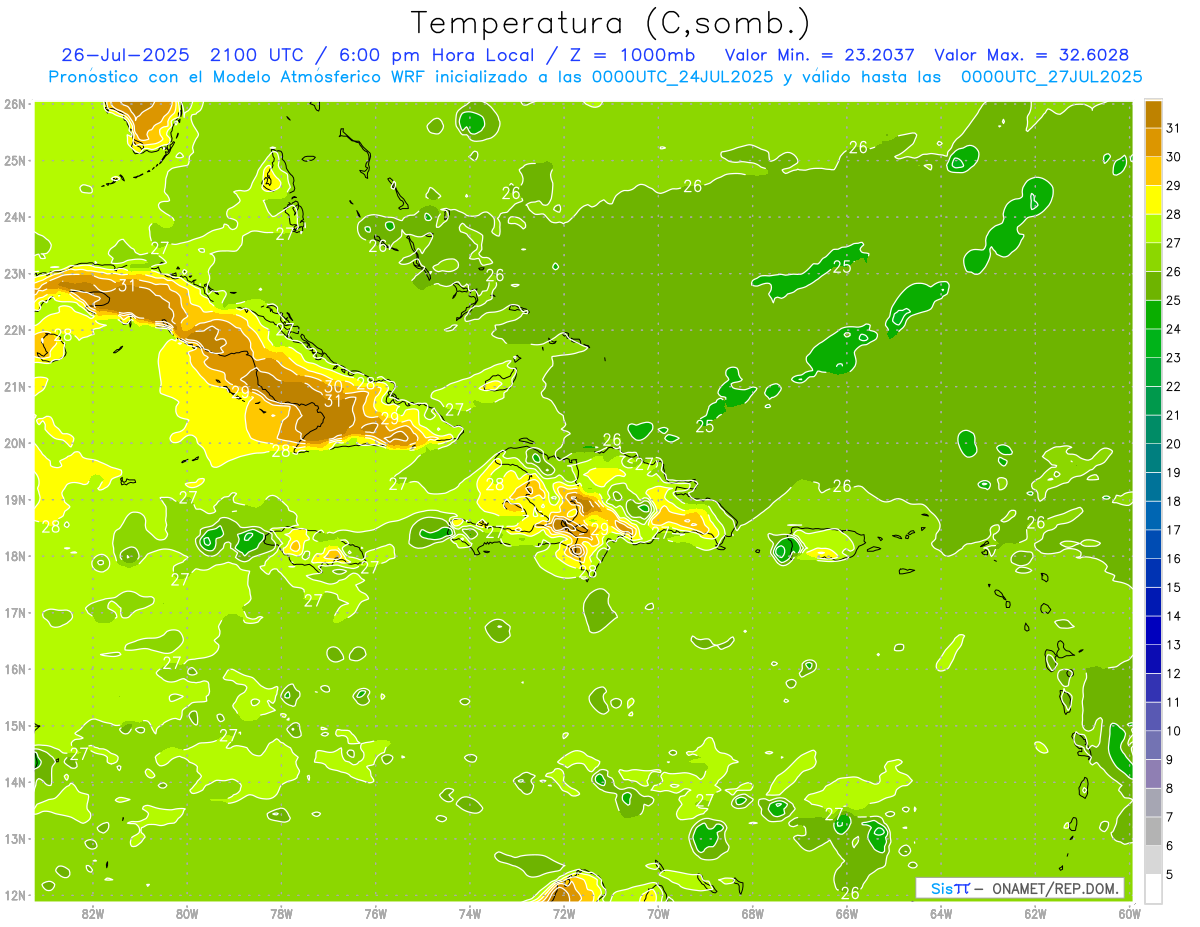Click the 'ONAMET/REP.DOM.' credit label
This screenshot has width=1200, height=927.
(x=1058, y=888)
